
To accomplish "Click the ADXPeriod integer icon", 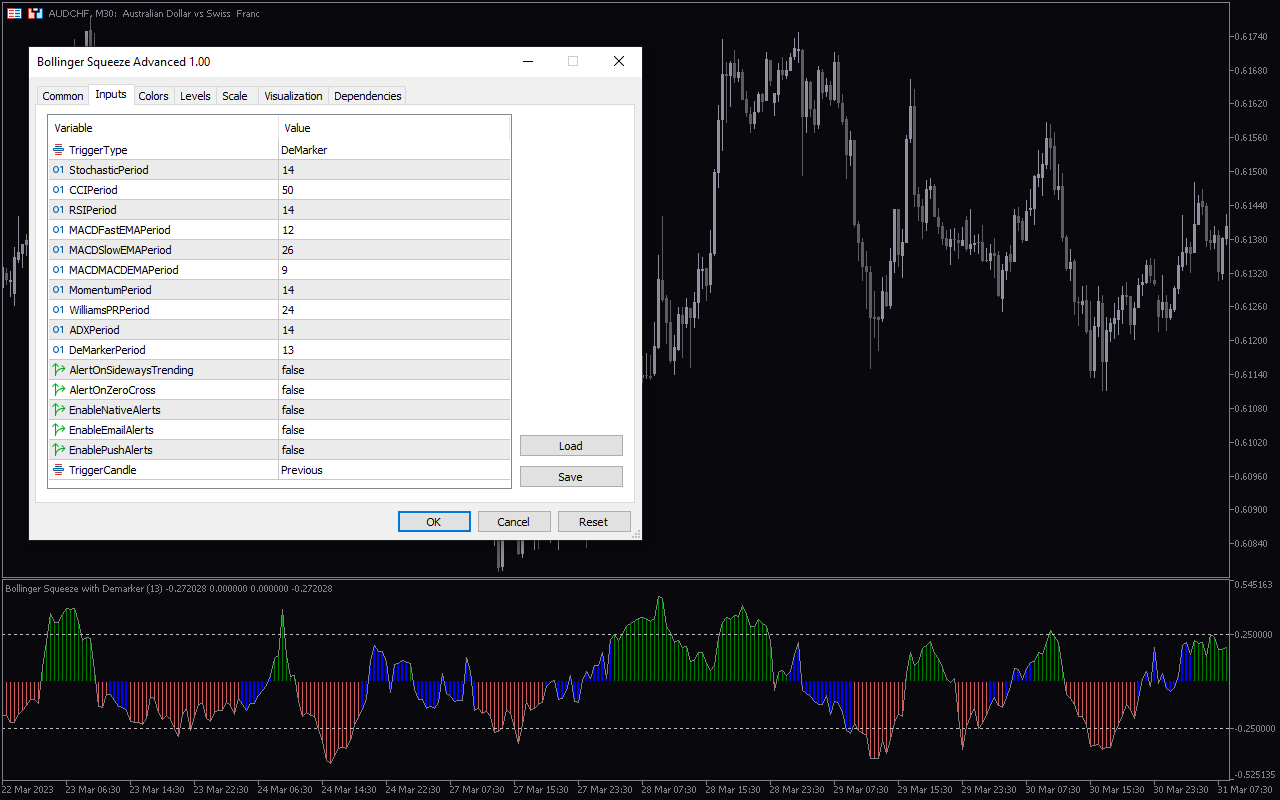I will (58, 330).
